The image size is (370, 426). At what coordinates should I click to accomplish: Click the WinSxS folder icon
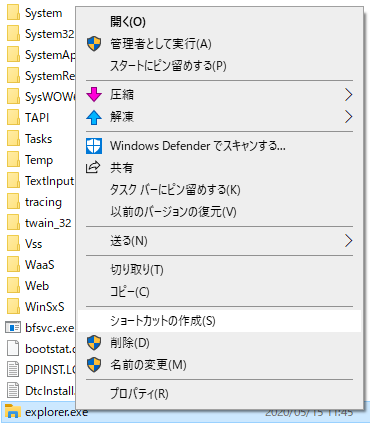click(13, 306)
